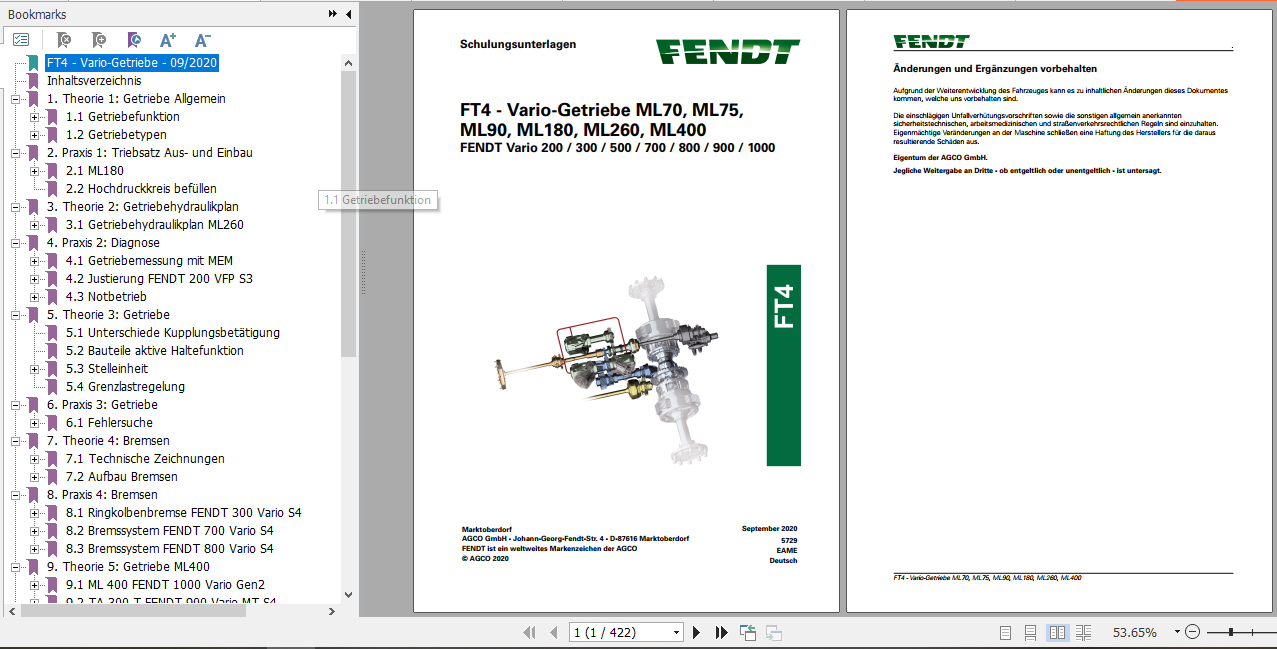Open bookmark 'Inhaltsverzeichnis'
1277x649 pixels.
coord(94,81)
